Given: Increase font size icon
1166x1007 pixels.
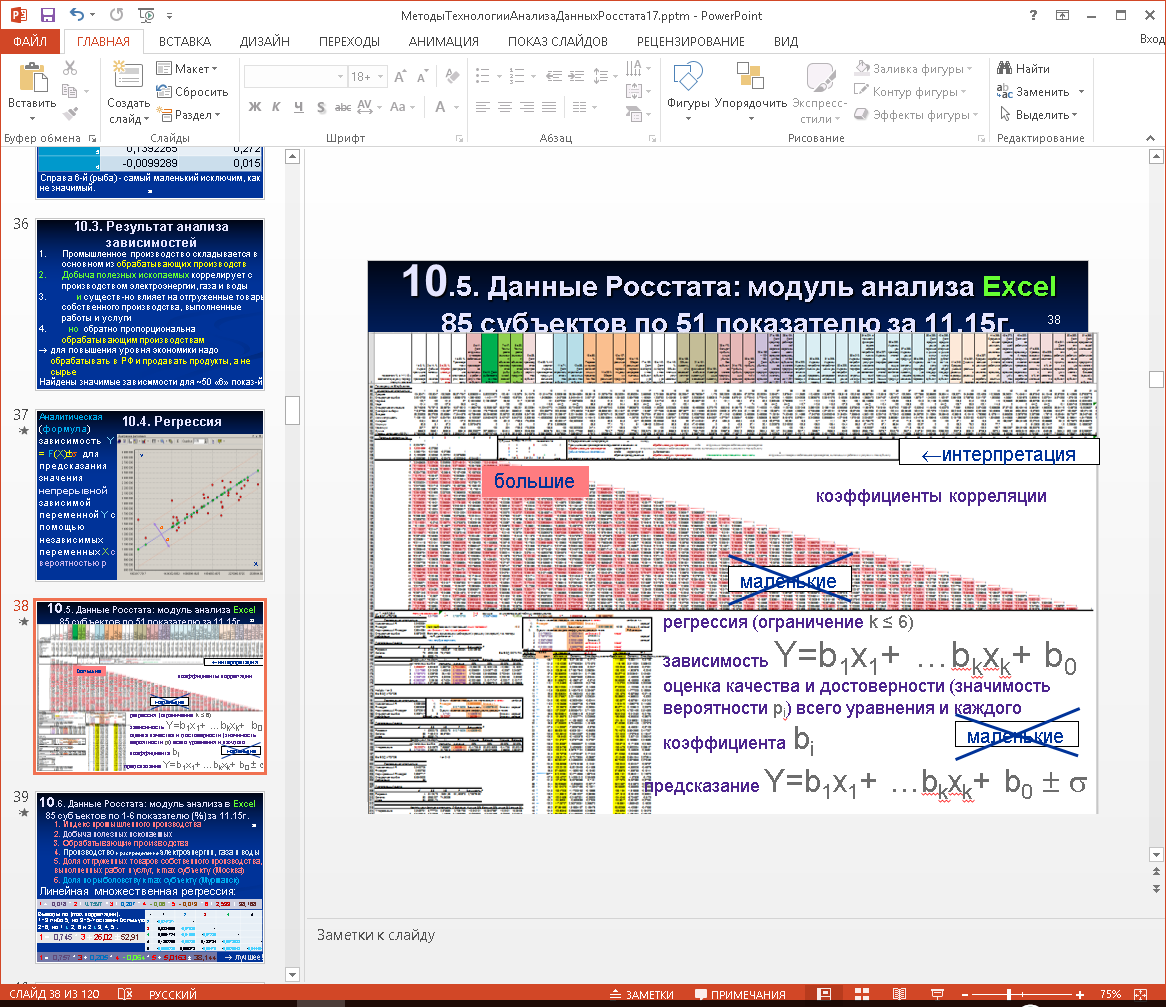Looking at the screenshot, I should 400,77.
